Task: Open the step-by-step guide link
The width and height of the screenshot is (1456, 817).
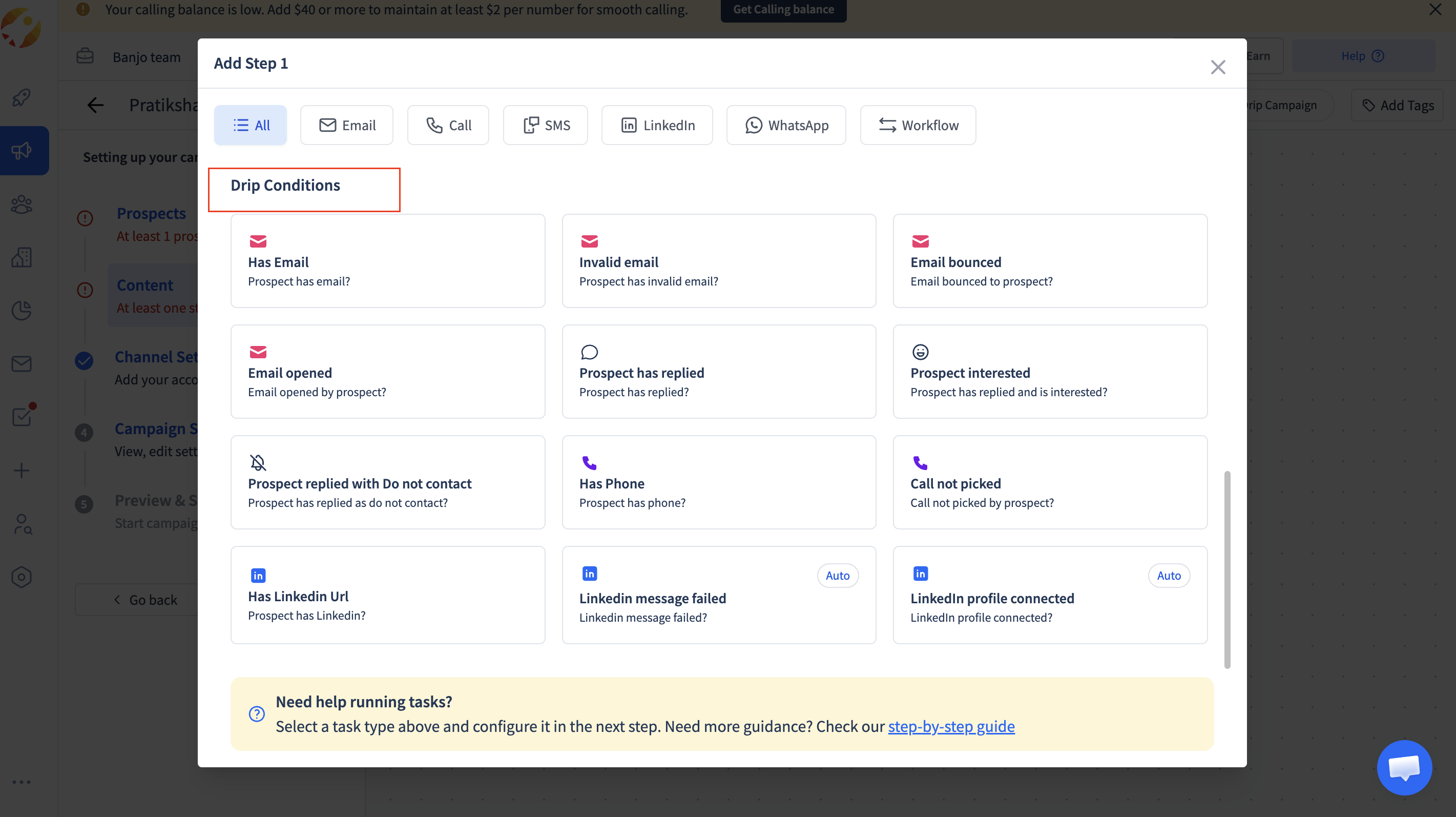Action: 951,726
